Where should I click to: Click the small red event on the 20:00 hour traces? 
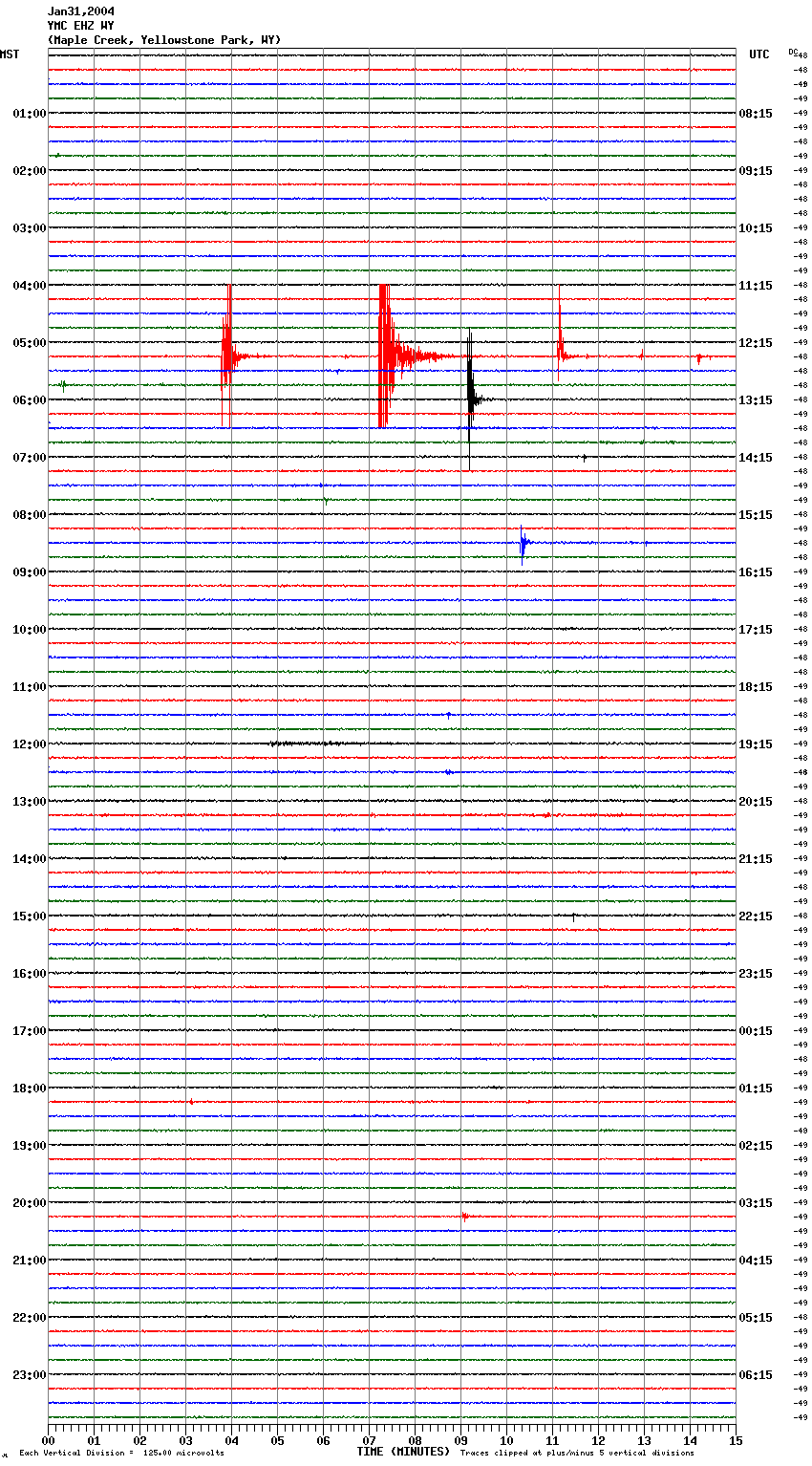coord(464,1217)
